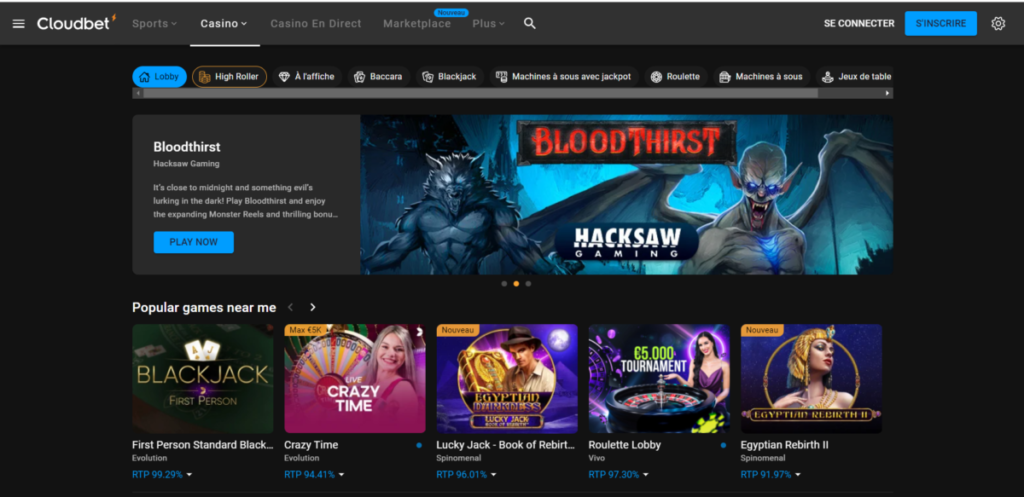Open the Marketplace menu item
This screenshot has height=497, width=1024.
point(417,24)
